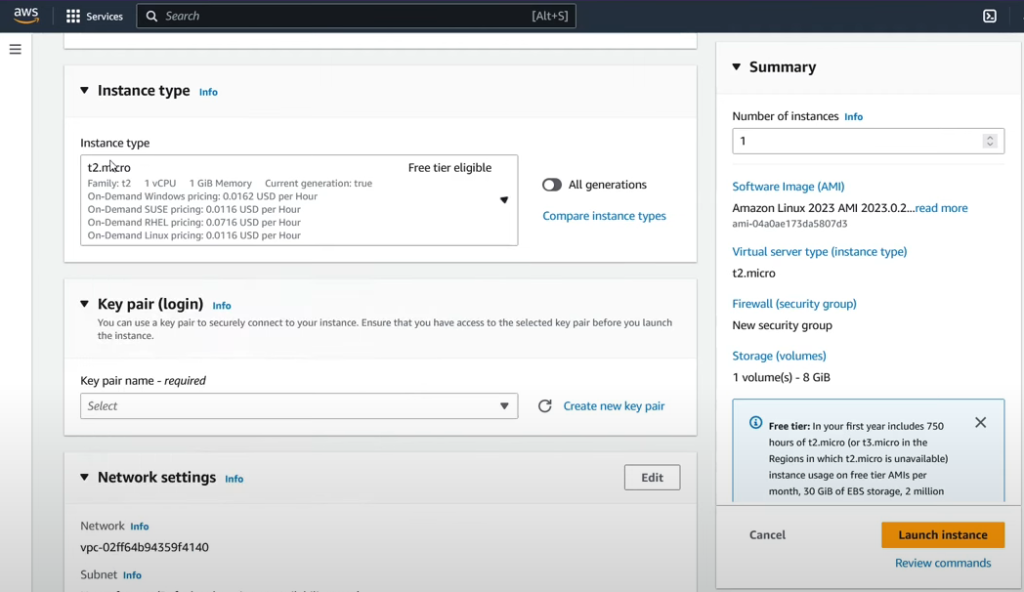This screenshot has height=592, width=1024.
Task: Open the Review commands link
Action: [x=942, y=563]
